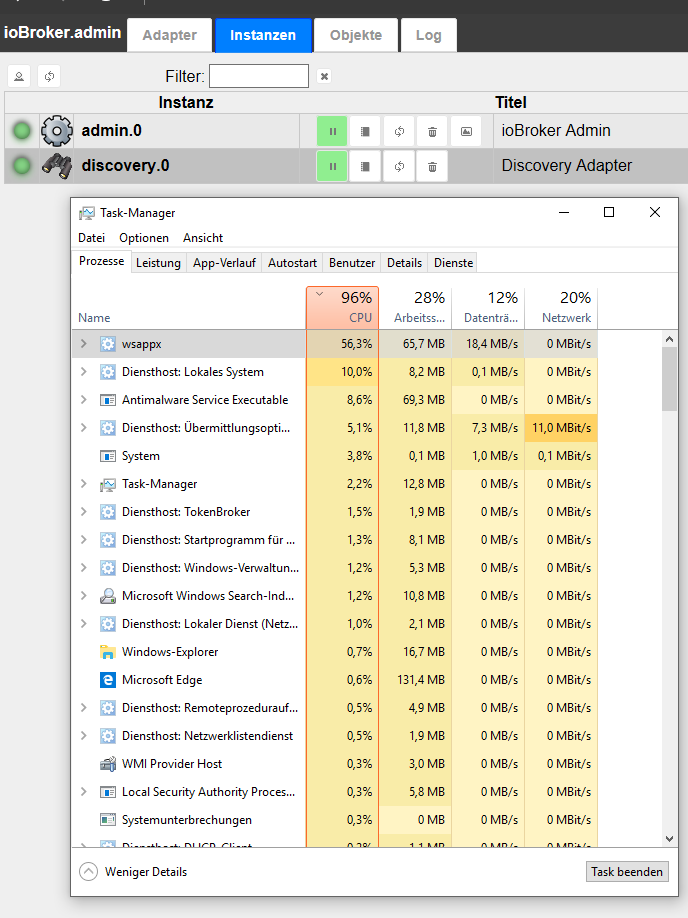This screenshot has height=918, width=688.
Task: Click the WMI Provider Host icon
Action: click(108, 764)
